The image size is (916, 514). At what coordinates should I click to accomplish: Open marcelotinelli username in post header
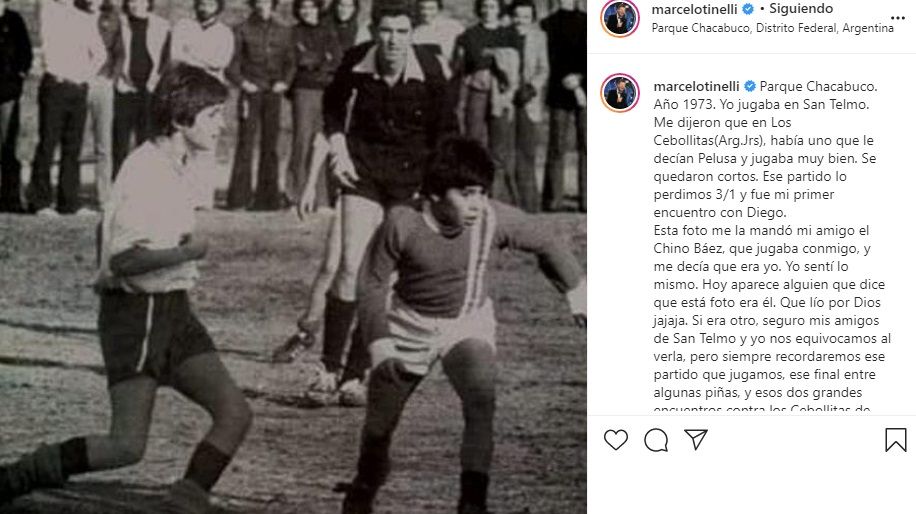point(695,9)
